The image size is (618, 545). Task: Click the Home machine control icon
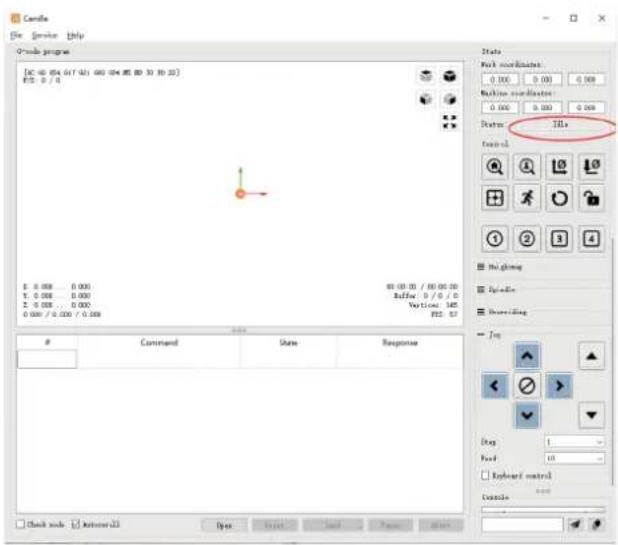[x=495, y=166]
